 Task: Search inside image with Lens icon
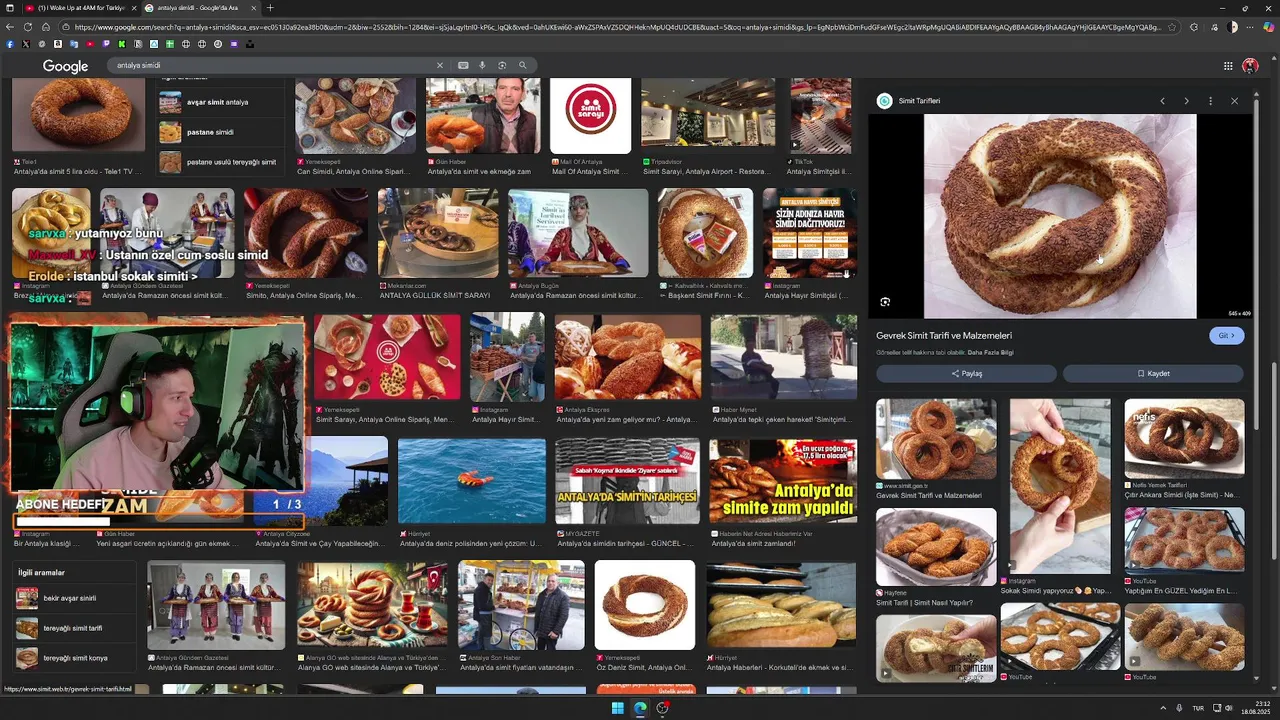(885, 302)
